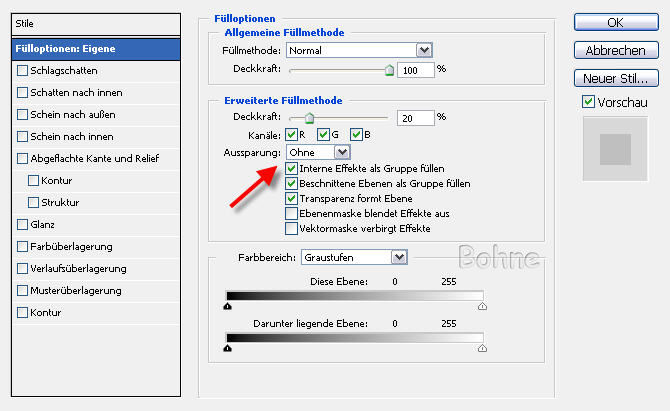Viewport: 670px width, 411px height.
Task: Click the Neuer Stil... button
Action: click(x=615, y=78)
